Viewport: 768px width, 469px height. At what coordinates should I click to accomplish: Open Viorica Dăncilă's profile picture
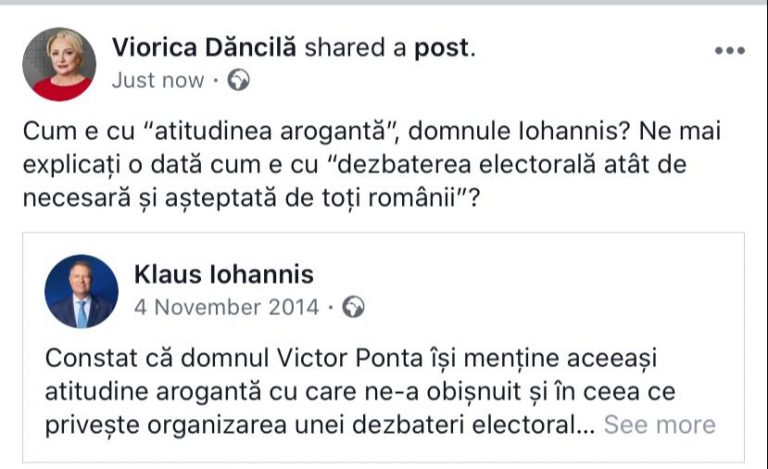tap(59, 63)
